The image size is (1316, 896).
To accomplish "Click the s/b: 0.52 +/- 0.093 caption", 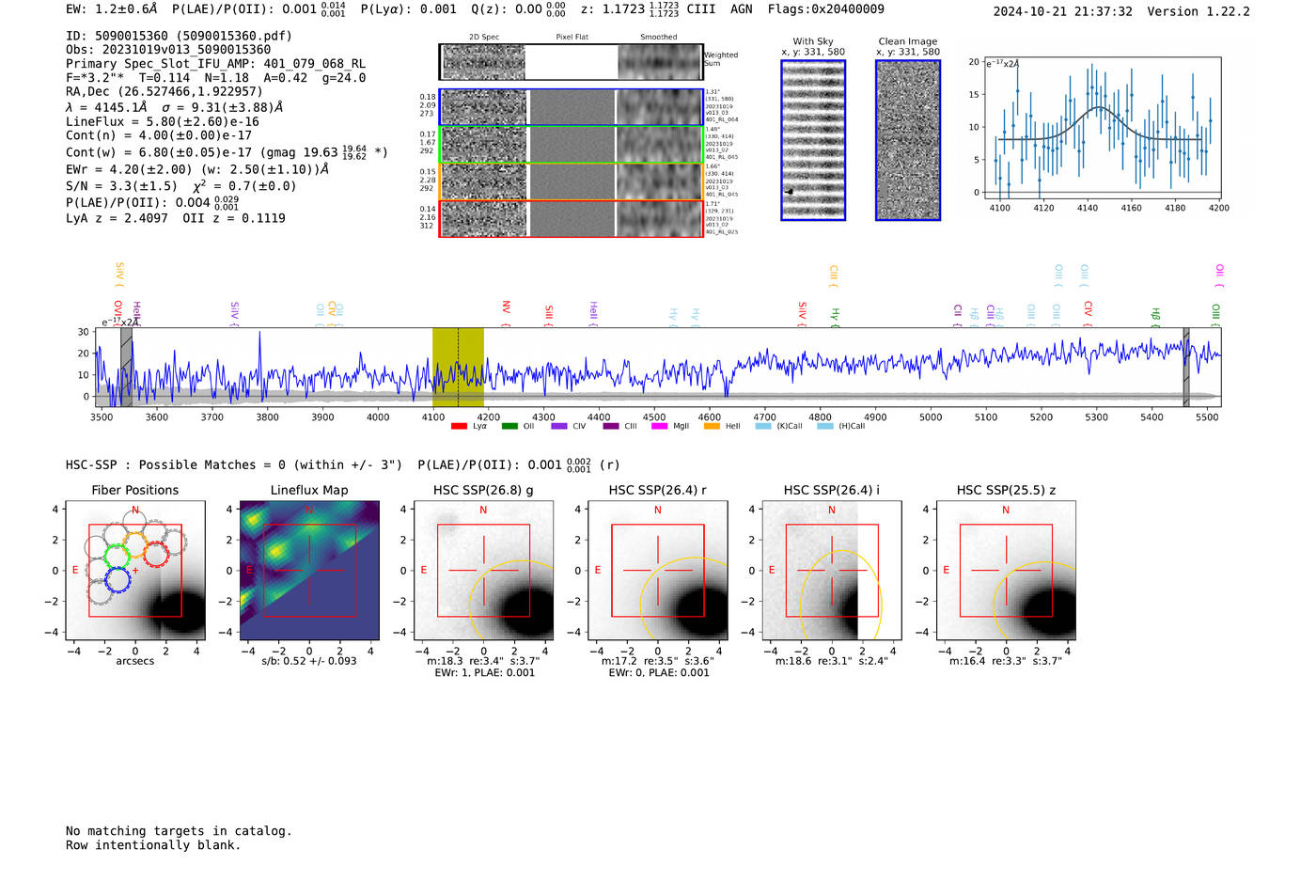I will tap(309, 661).
